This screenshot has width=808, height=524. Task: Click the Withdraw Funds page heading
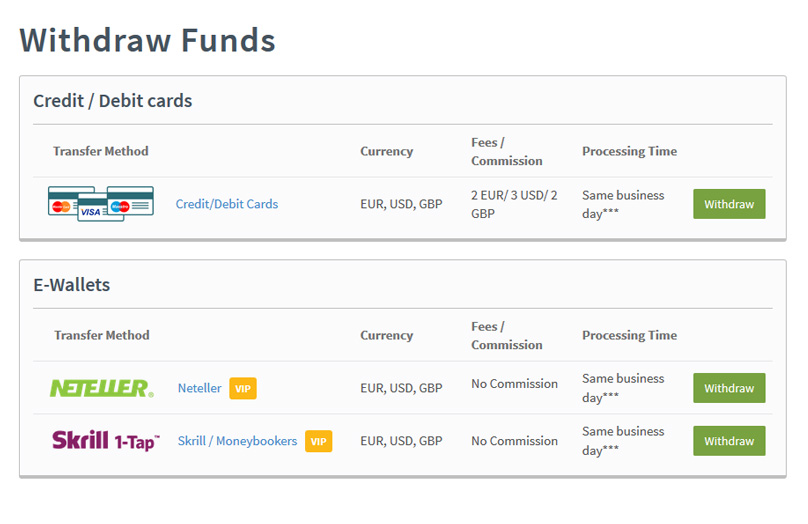pyautogui.click(x=147, y=40)
